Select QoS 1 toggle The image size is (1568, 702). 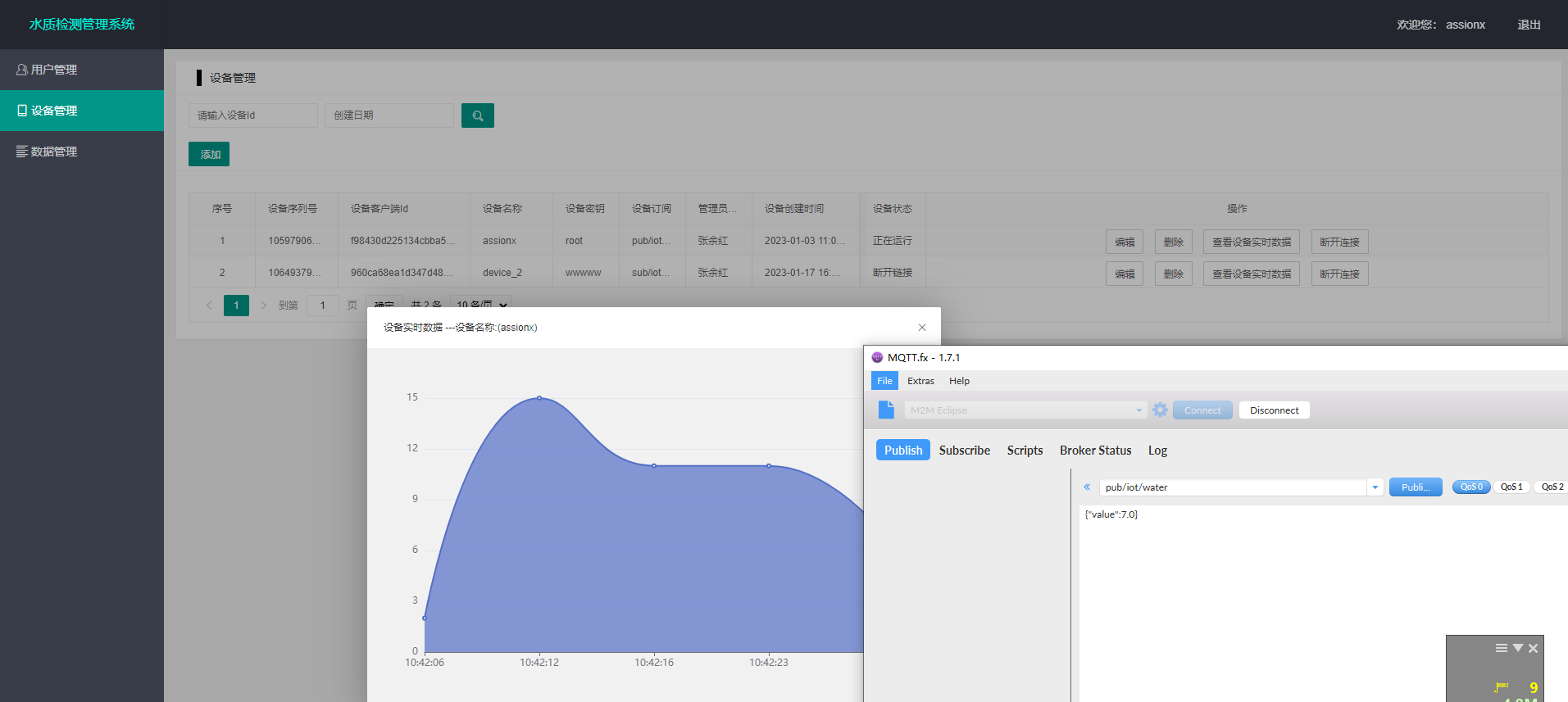(1511, 487)
